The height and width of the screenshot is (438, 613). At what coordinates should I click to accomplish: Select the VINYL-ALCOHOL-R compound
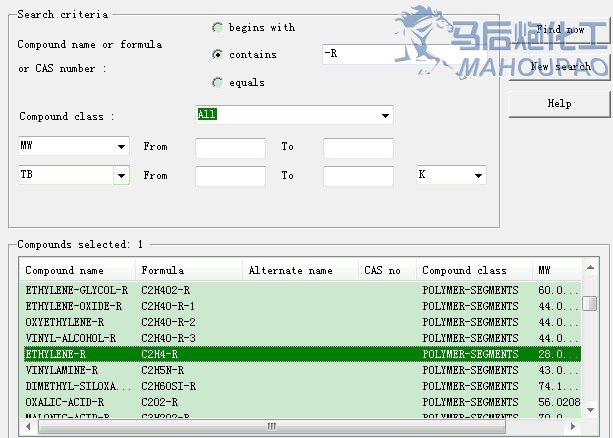click(x=300, y=338)
